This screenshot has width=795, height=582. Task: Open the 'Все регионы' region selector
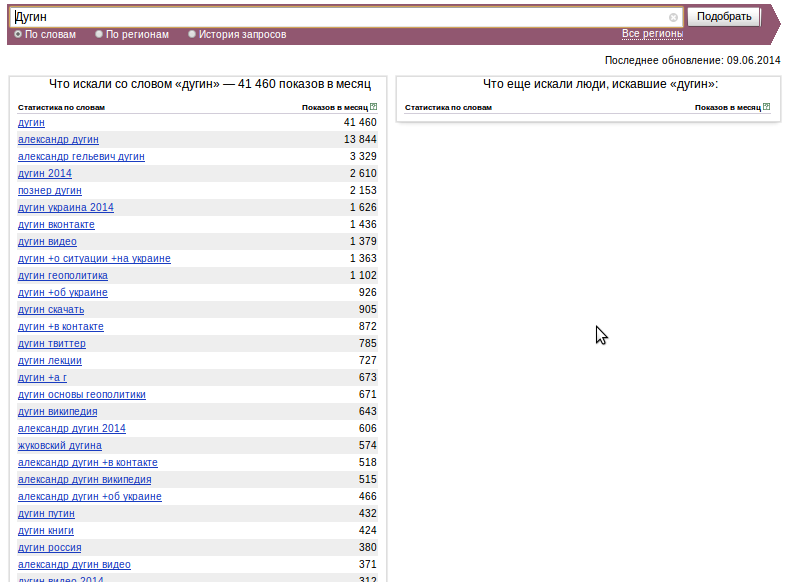(x=652, y=34)
